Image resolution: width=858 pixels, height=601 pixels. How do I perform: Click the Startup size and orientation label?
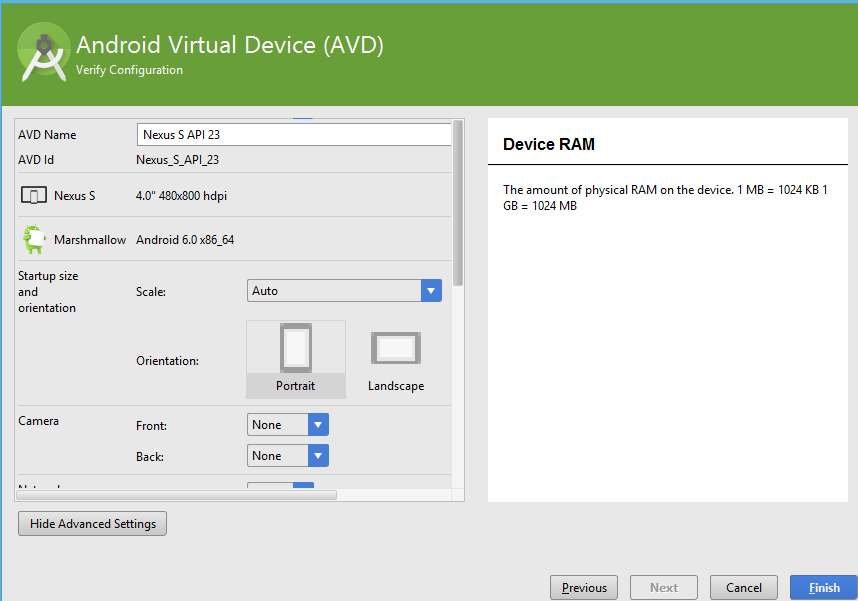coord(48,292)
